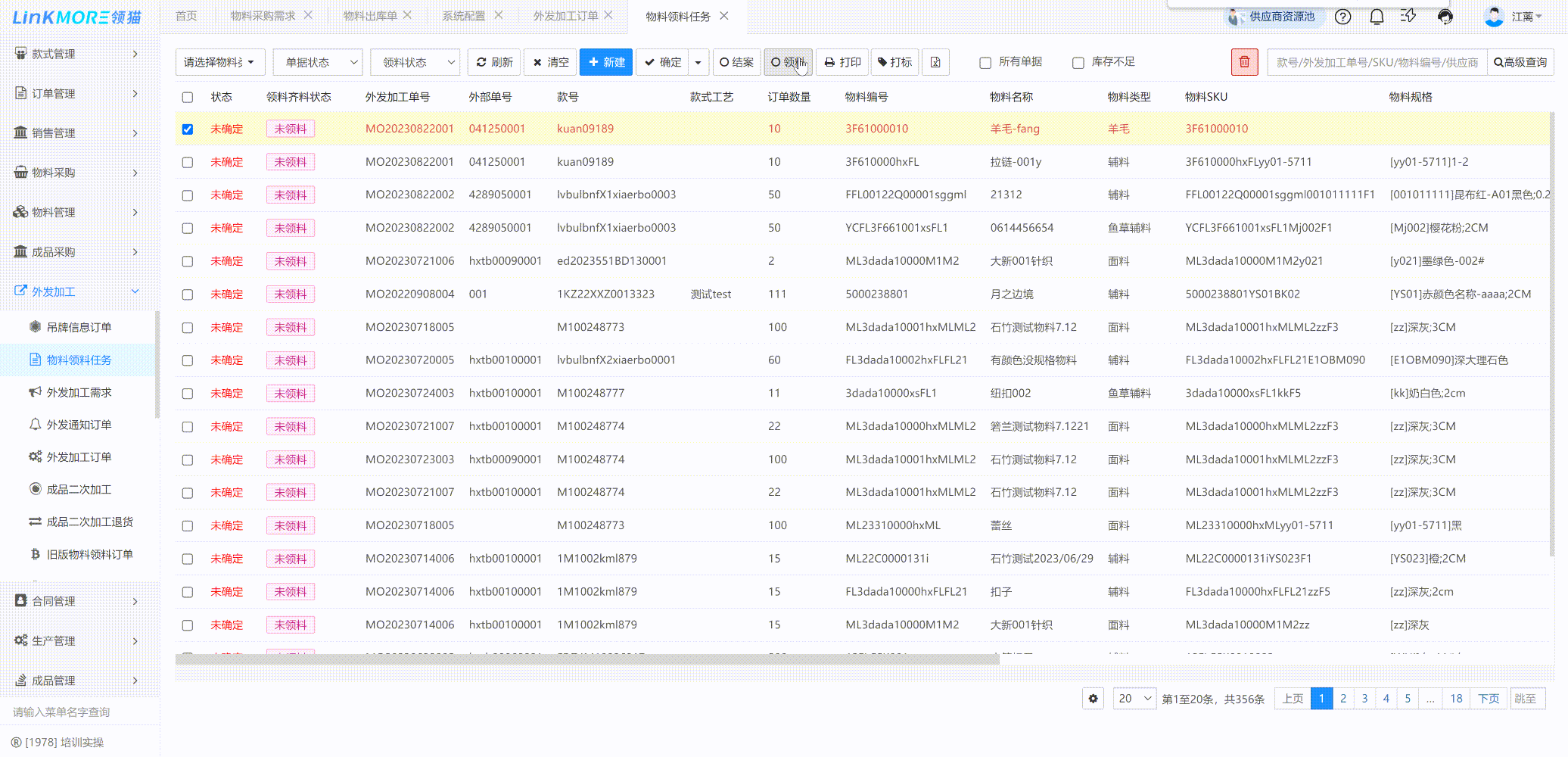The image size is (1568, 757).
Task: Click the blue 新建 button
Action: (605, 62)
